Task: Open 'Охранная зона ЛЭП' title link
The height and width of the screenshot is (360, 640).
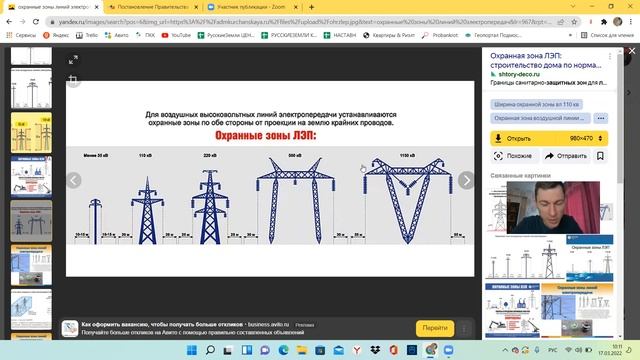Action: tap(545, 60)
